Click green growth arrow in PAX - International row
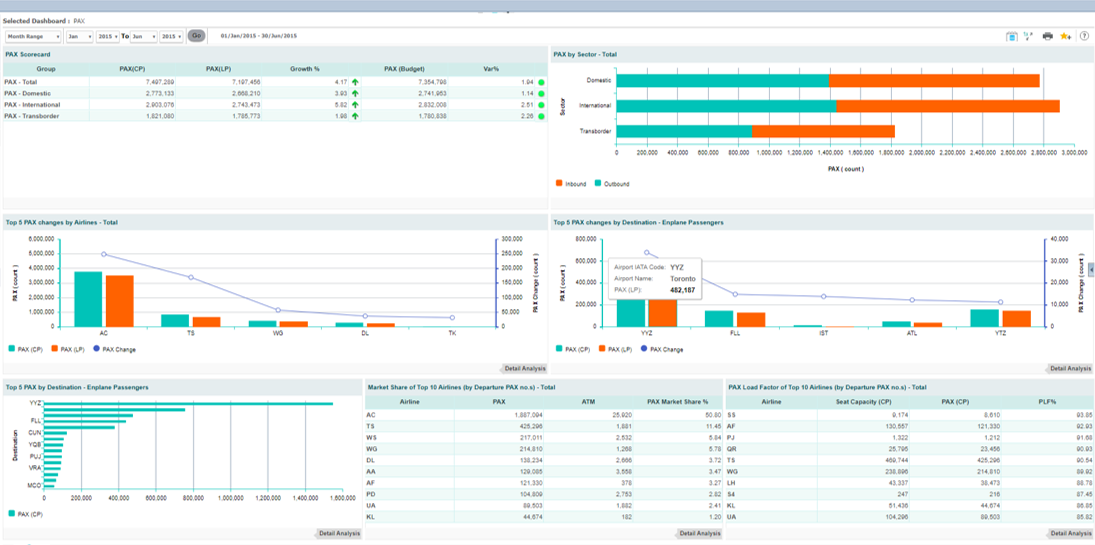The width and height of the screenshot is (1095, 545). (x=355, y=105)
